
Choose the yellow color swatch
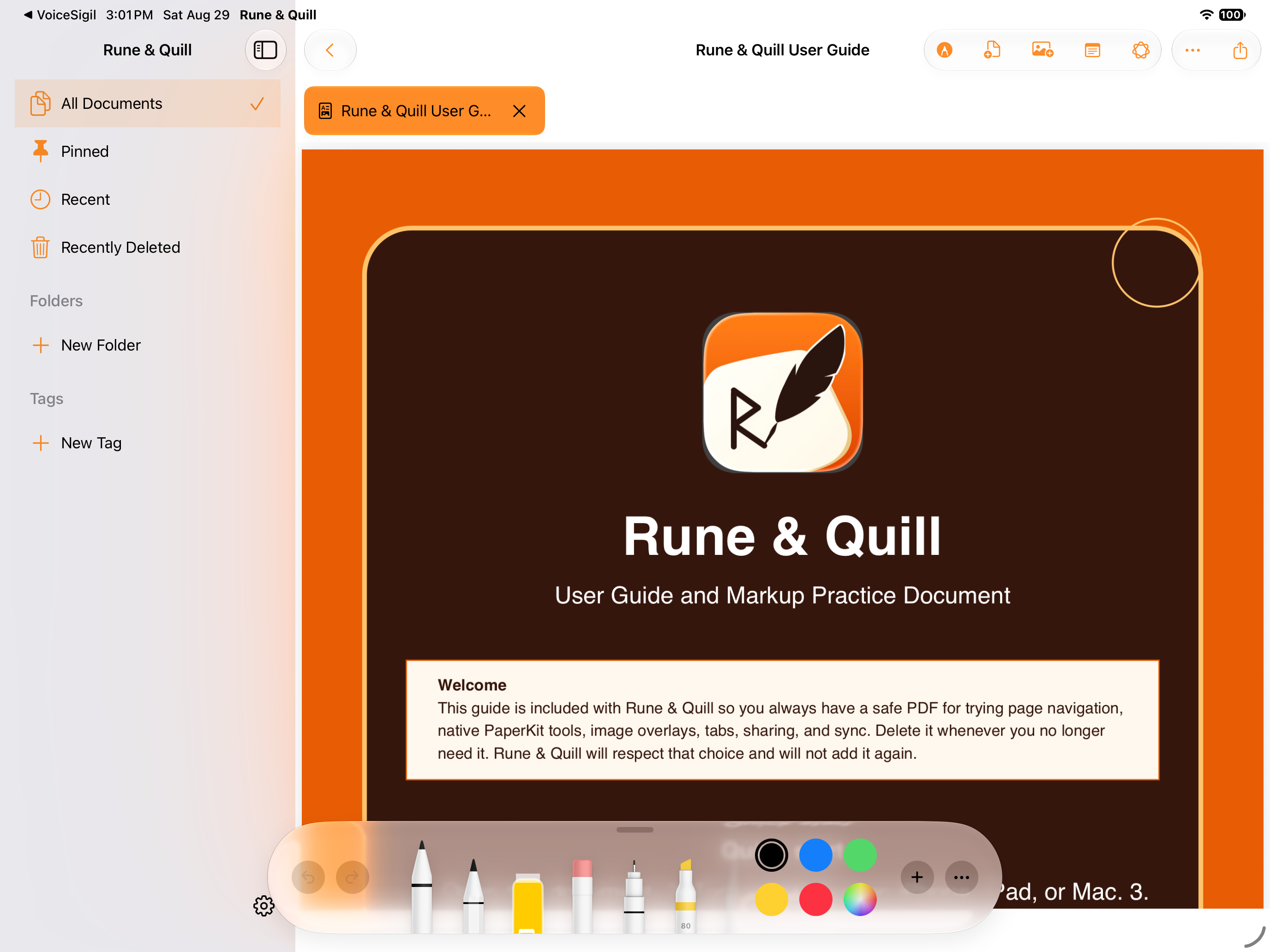(x=771, y=899)
